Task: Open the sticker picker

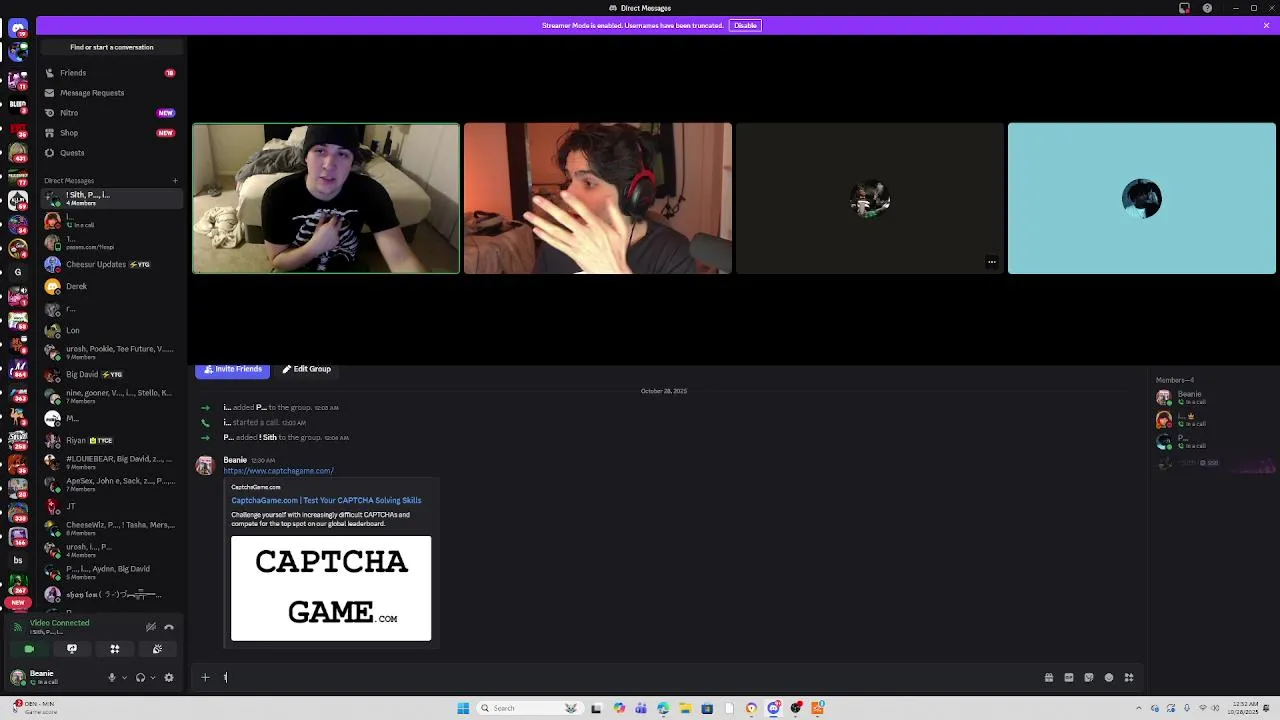Action: click(1089, 678)
